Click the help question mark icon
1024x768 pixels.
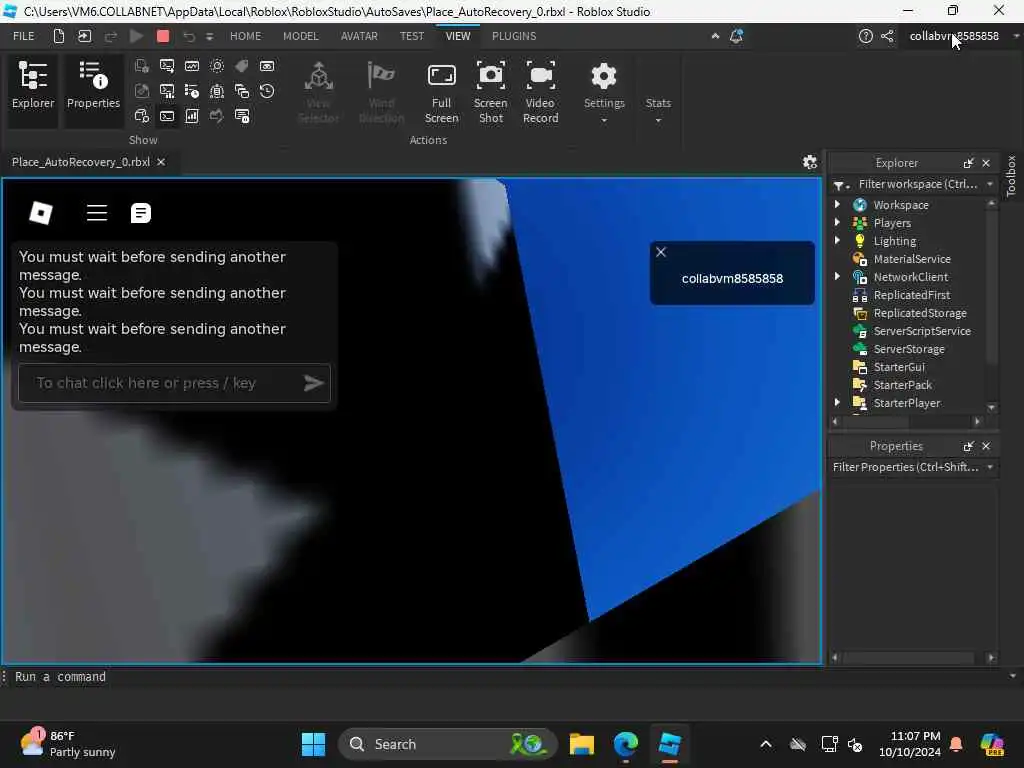tap(865, 37)
